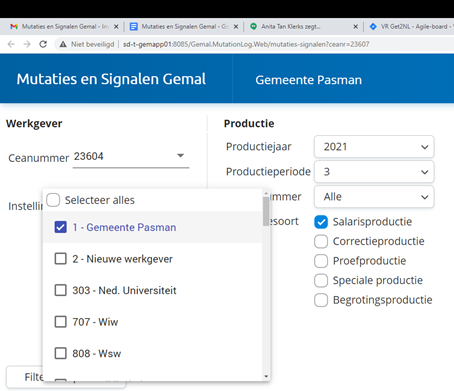454x391 pixels.
Task: Uncheck '1 - Gemeente Pasman' option
Action: pos(61,227)
